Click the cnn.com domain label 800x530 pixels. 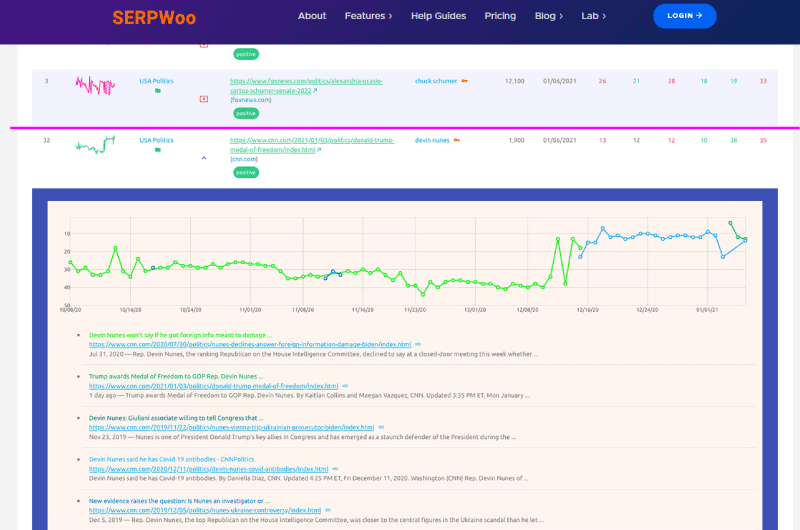click(x=244, y=159)
